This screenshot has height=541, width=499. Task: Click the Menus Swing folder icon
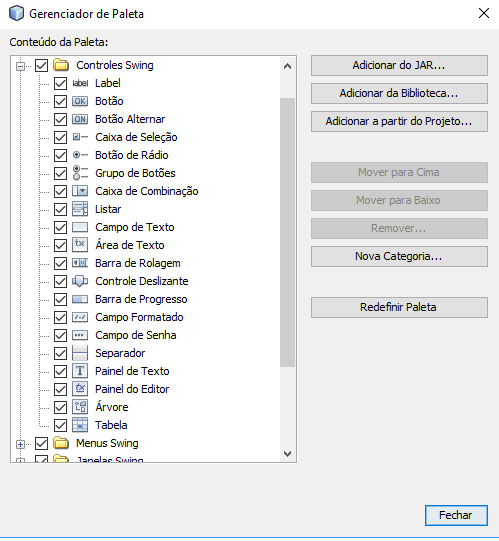tap(61, 443)
